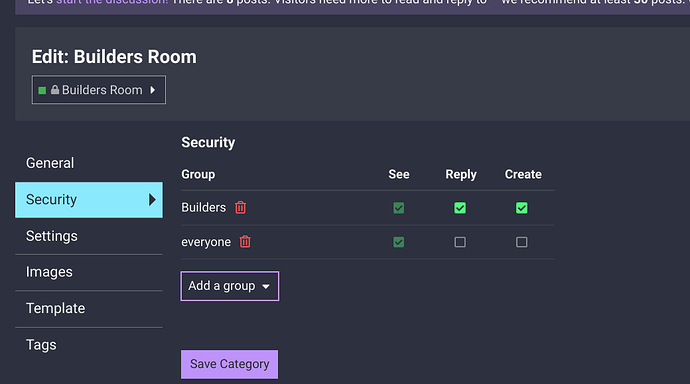The image size is (690, 384).
Task: Click the green category color square
Action: [42, 90]
